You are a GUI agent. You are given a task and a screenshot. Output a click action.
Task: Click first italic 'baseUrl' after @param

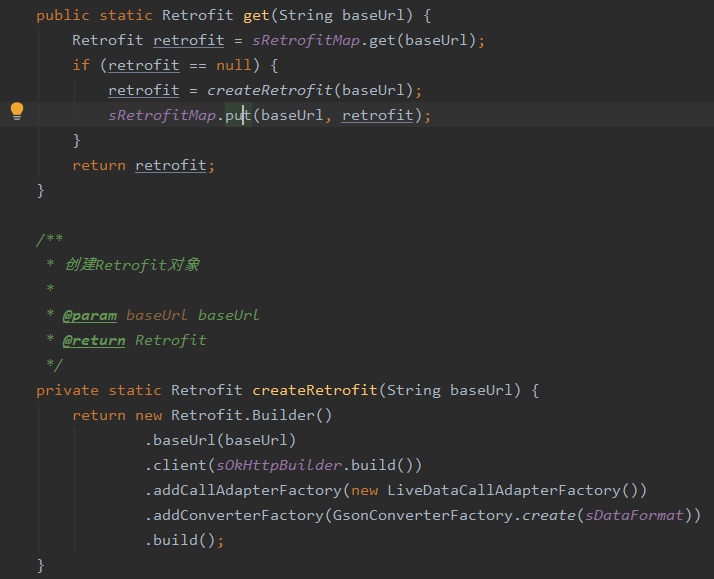pos(157,315)
